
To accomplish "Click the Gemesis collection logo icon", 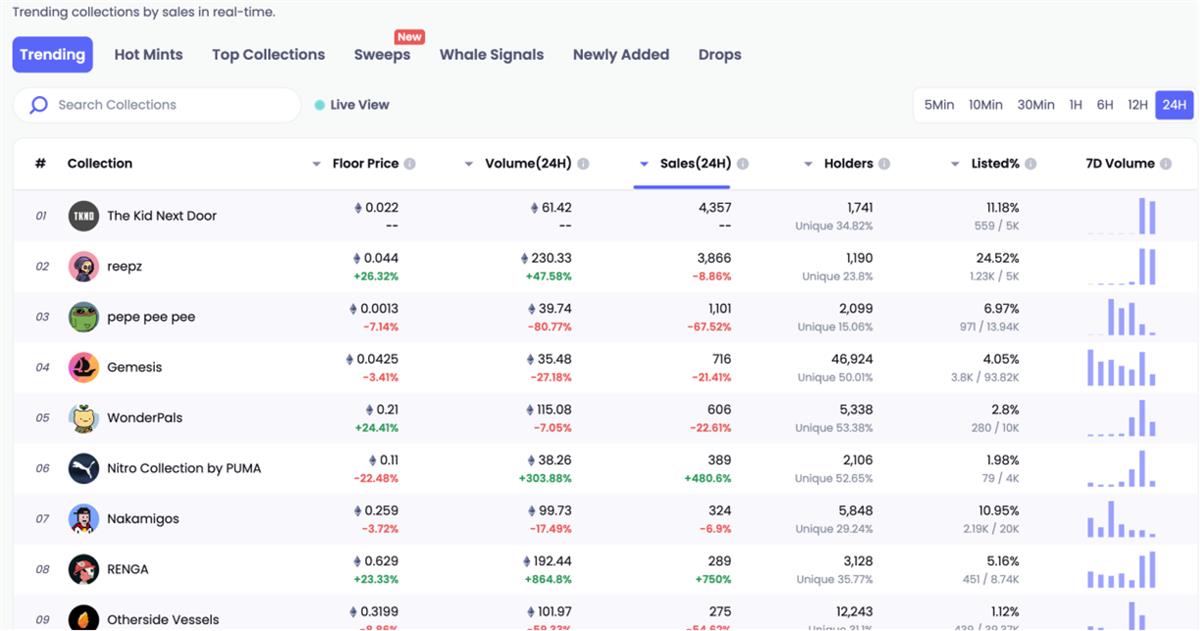I will 84,367.
